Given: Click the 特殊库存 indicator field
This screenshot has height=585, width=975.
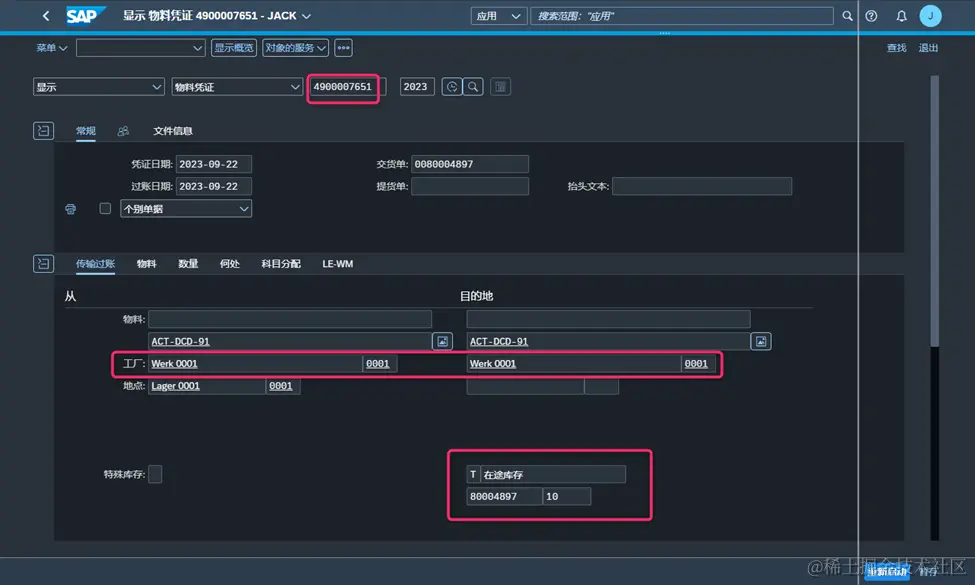Looking at the screenshot, I should (155, 474).
